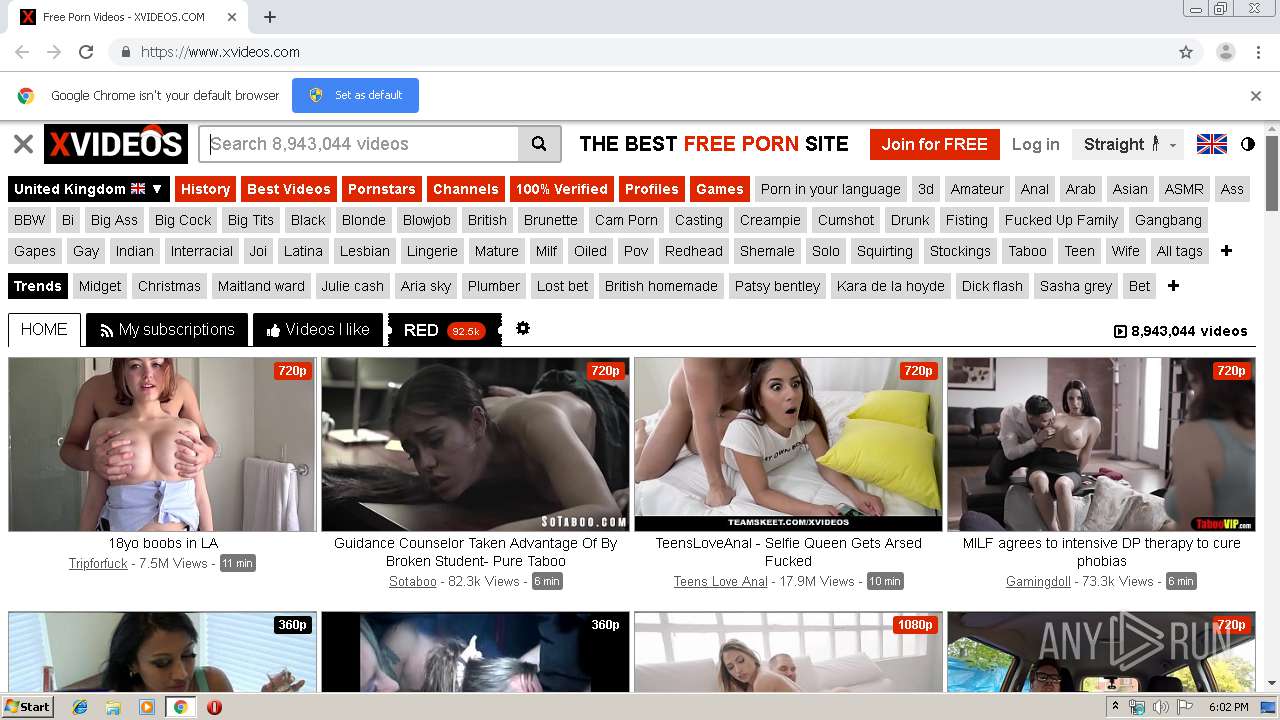This screenshot has width=1280, height=720.
Task: Bookmark this page with the star
Action: click(x=1186, y=52)
